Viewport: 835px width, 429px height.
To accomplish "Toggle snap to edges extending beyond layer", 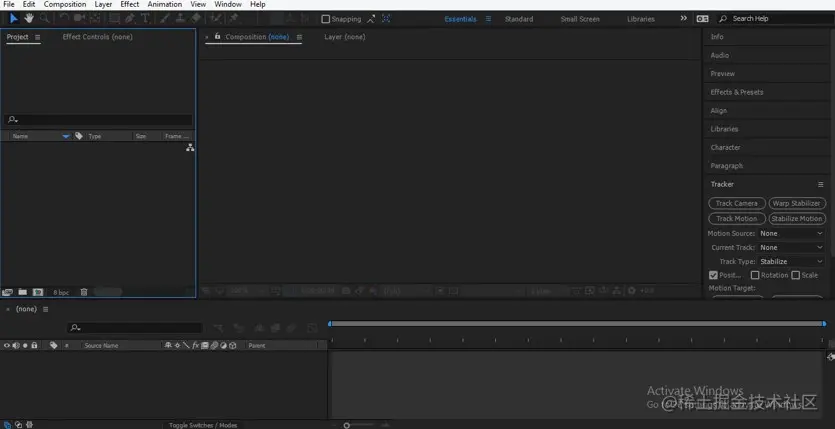I will (371, 19).
